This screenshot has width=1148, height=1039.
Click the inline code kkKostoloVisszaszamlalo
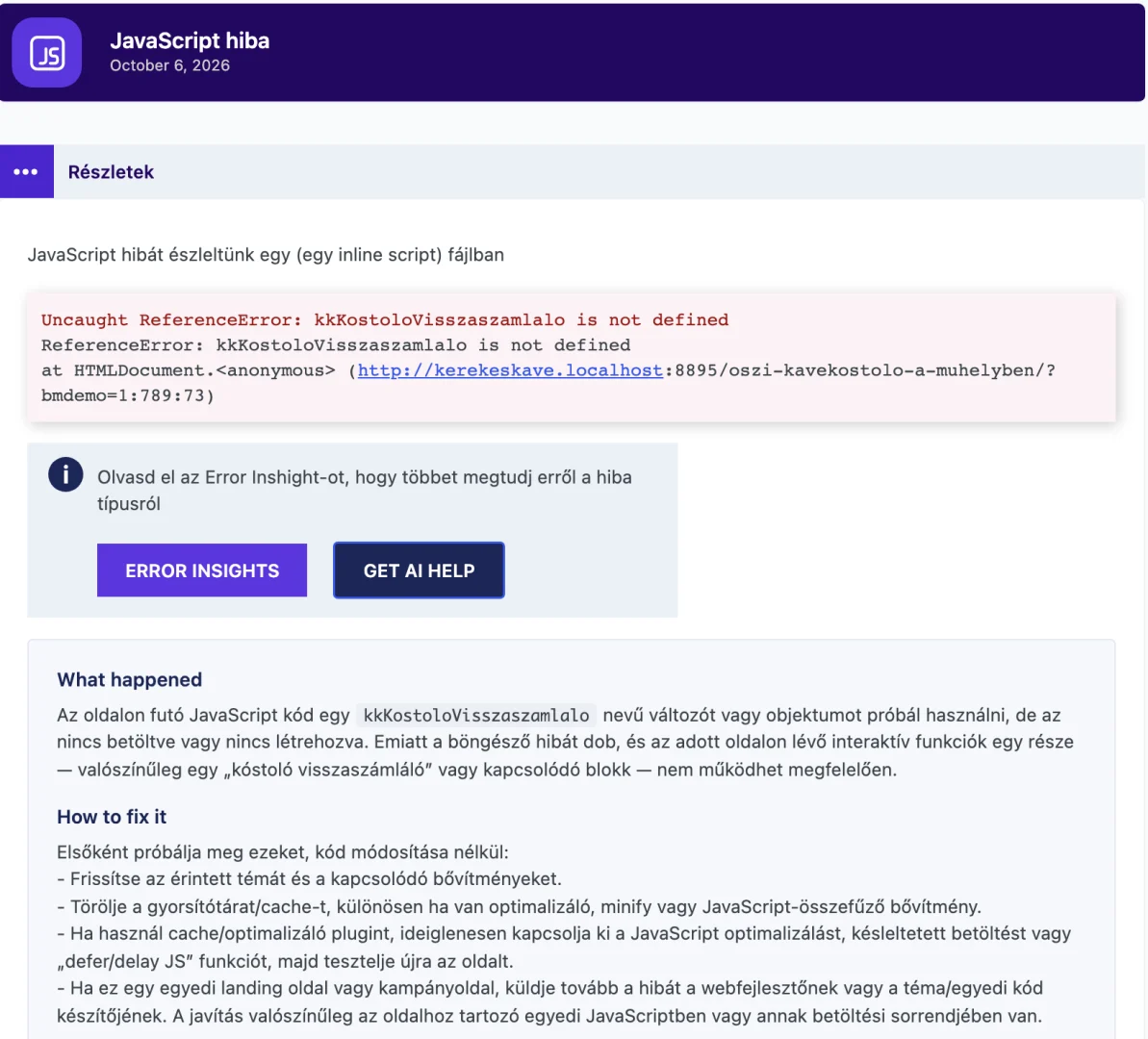pyautogui.click(x=476, y=716)
